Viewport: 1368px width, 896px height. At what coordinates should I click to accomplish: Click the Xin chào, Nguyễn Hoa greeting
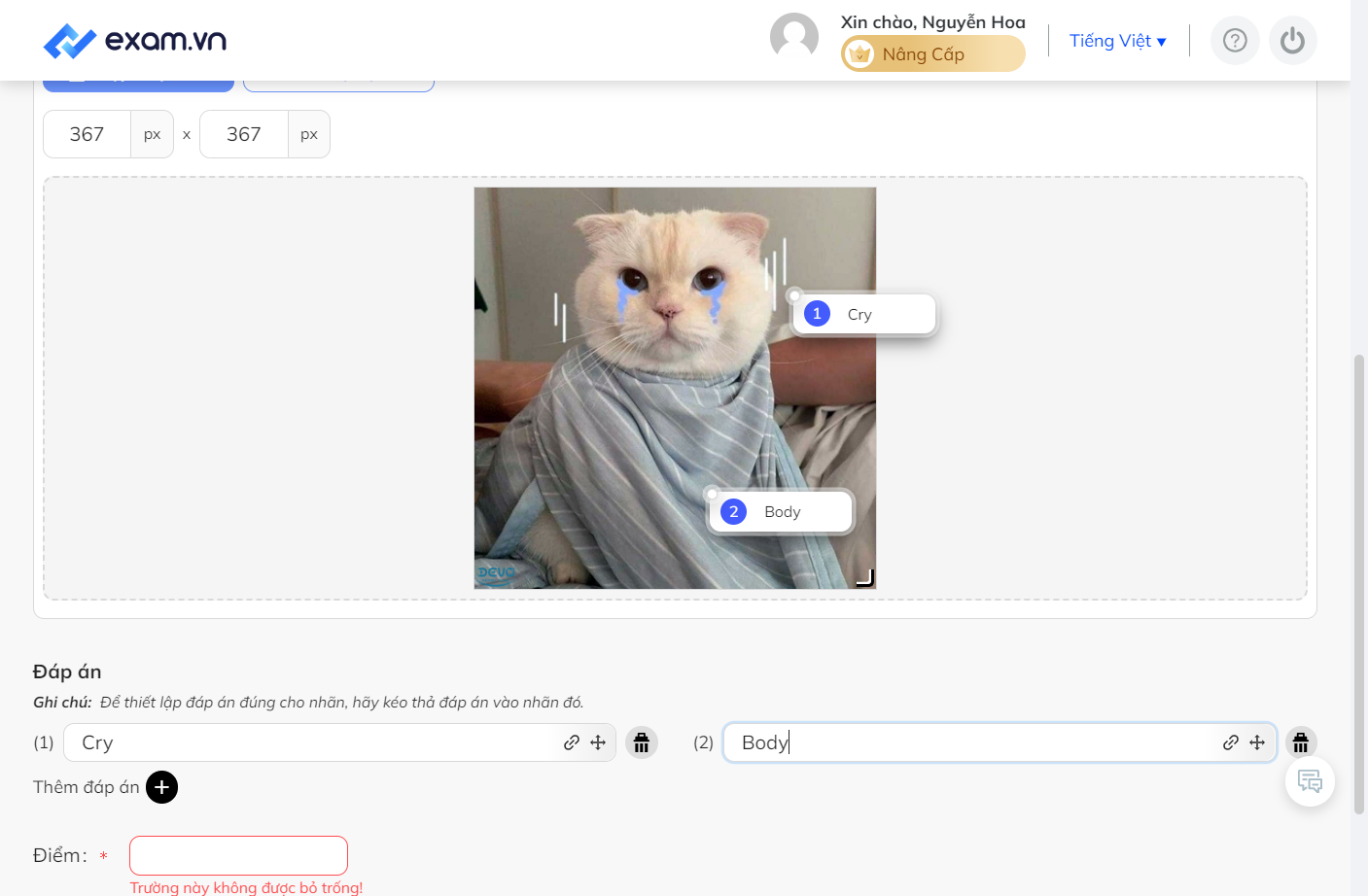click(933, 22)
